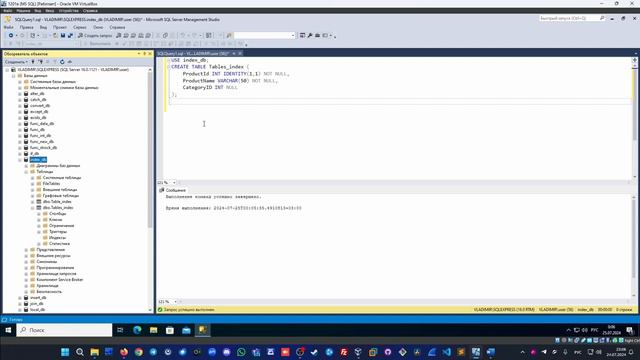640x360 pixels.
Task: Collapse the Таблицы folder node
Action: coord(27,172)
